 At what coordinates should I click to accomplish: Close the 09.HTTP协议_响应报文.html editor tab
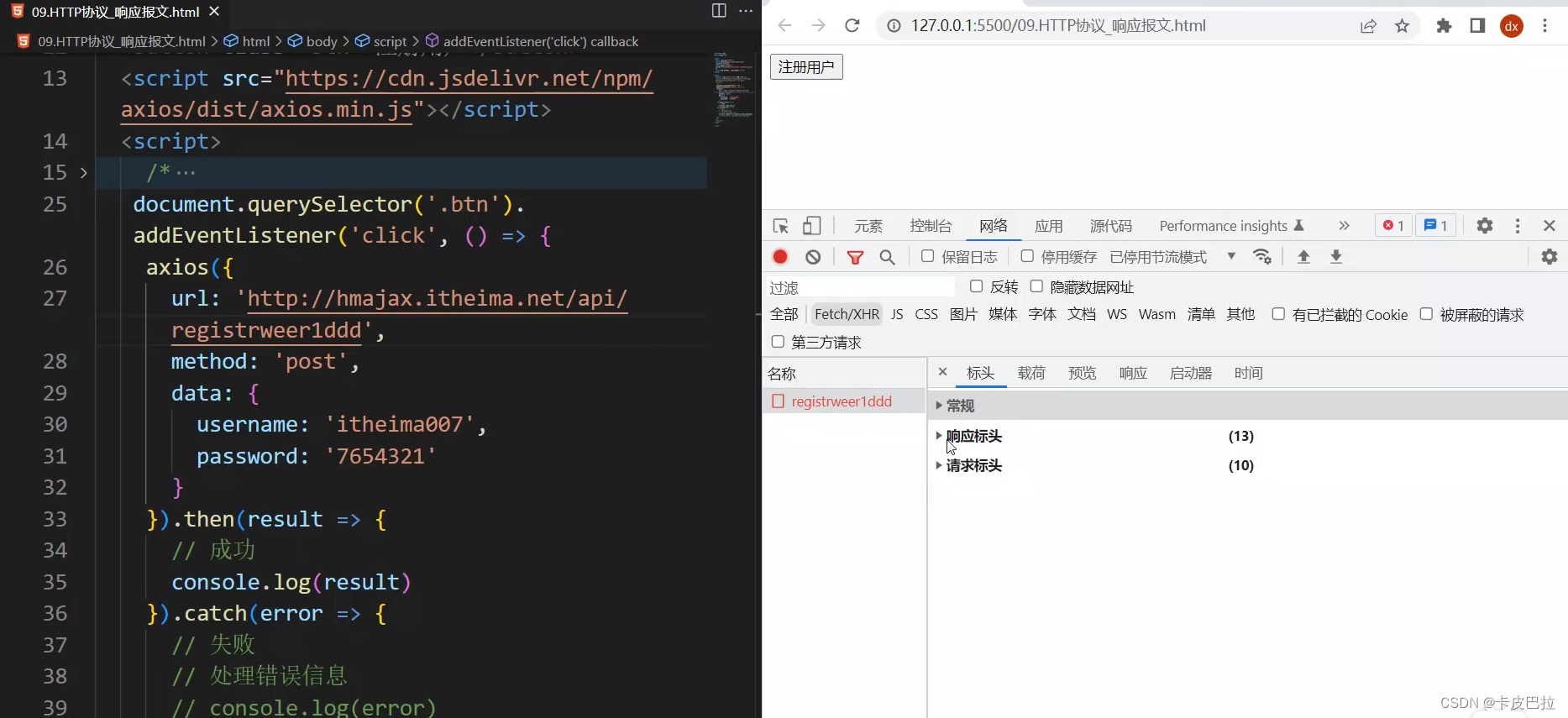click(214, 11)
